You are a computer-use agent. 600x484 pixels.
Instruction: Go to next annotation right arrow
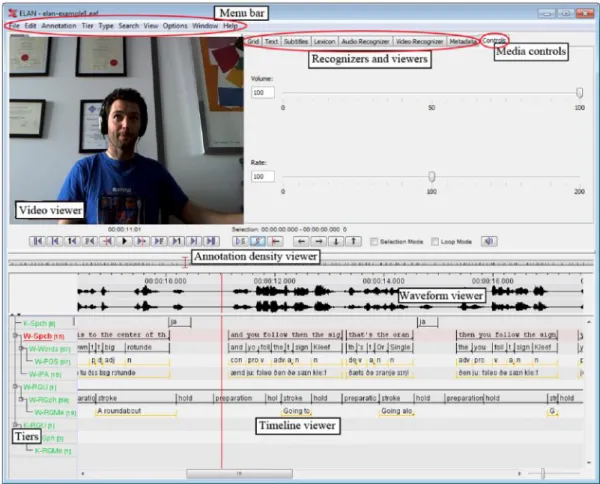(319, 241)
